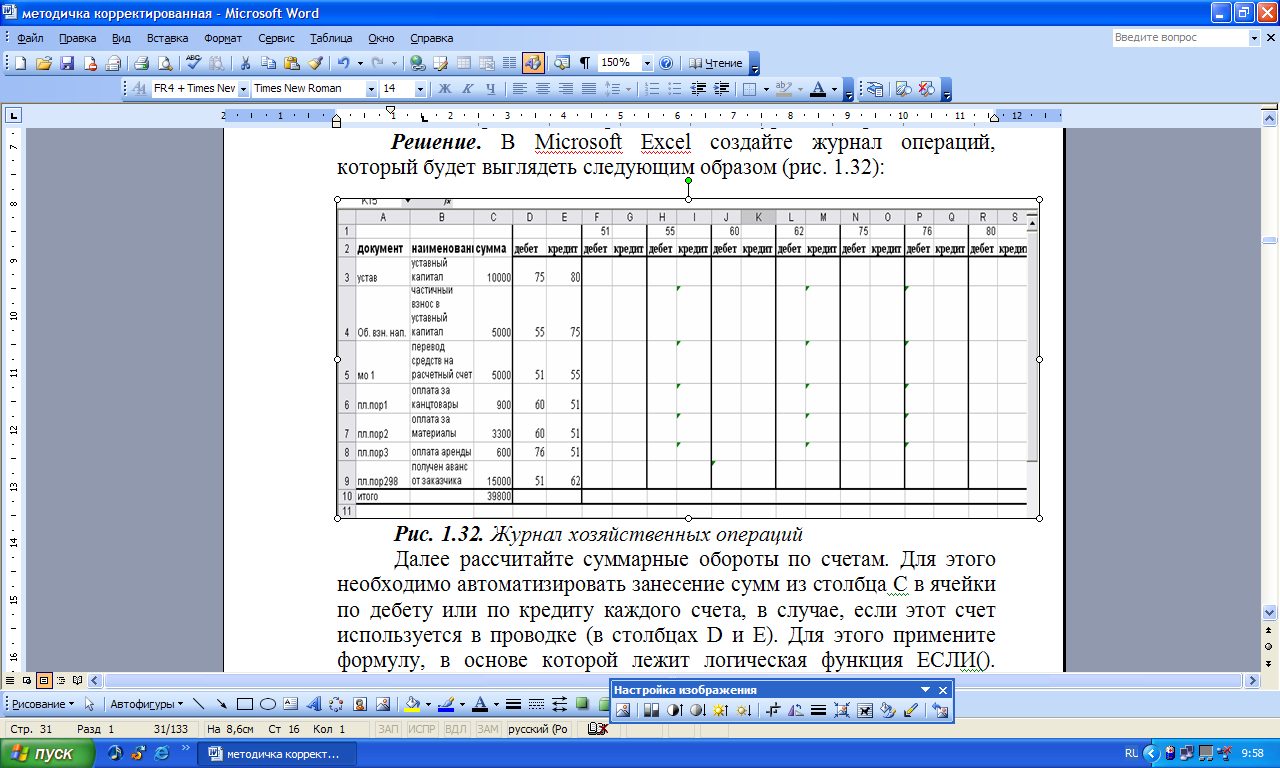Click the line color brush button
The height and width of the screenshot is (768, 1280).
point(447,704)
